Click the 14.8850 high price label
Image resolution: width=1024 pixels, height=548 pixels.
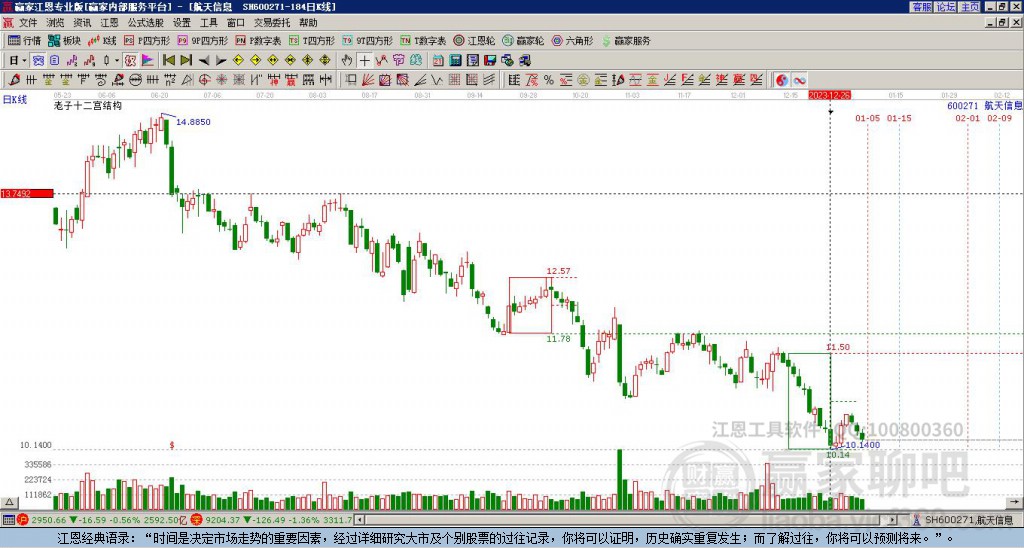click(x=193, y=122)
